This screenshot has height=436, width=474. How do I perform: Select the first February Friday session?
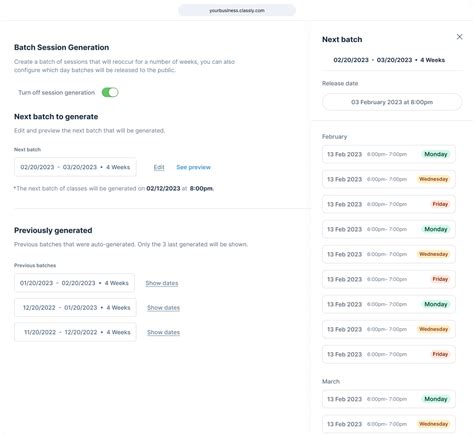(x=389, y=204)
